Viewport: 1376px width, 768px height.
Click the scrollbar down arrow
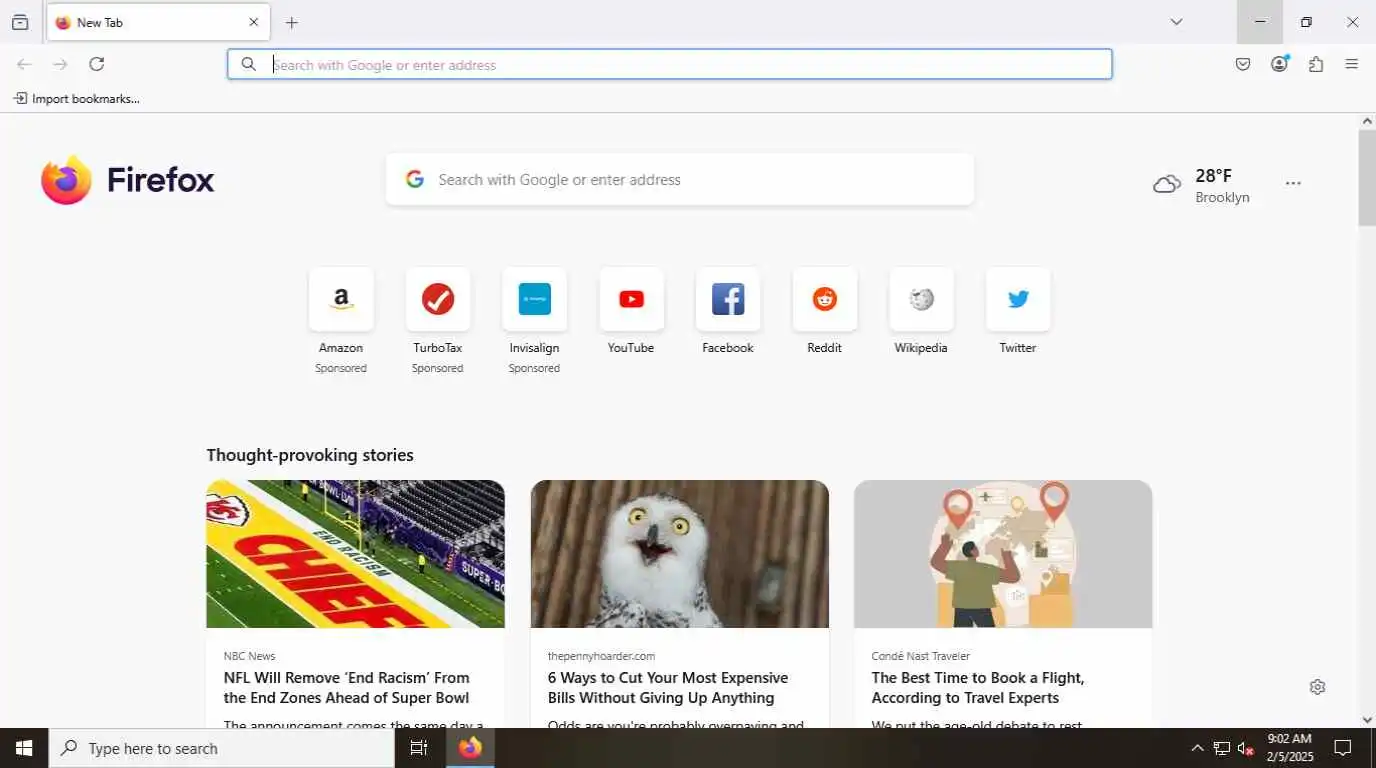pos(1367,720)
